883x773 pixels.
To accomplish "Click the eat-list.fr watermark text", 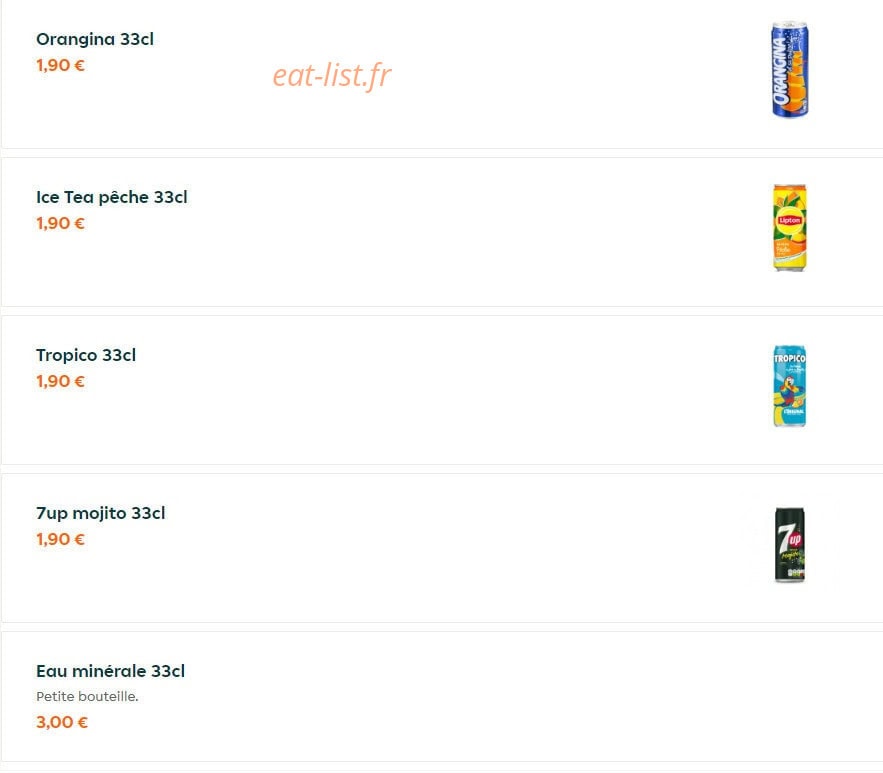I will (x=332, y=75).
